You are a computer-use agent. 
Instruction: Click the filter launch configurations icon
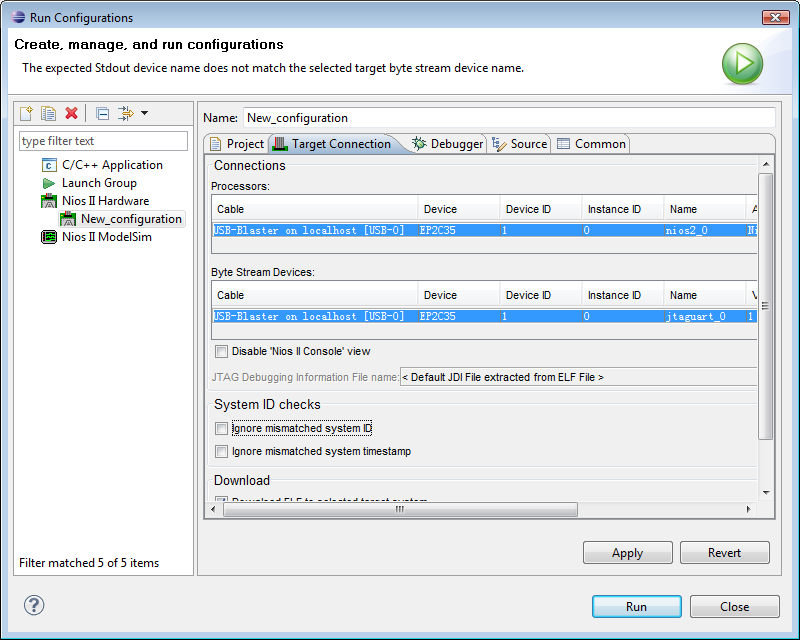pyautogui.click(x=126, y=113)
